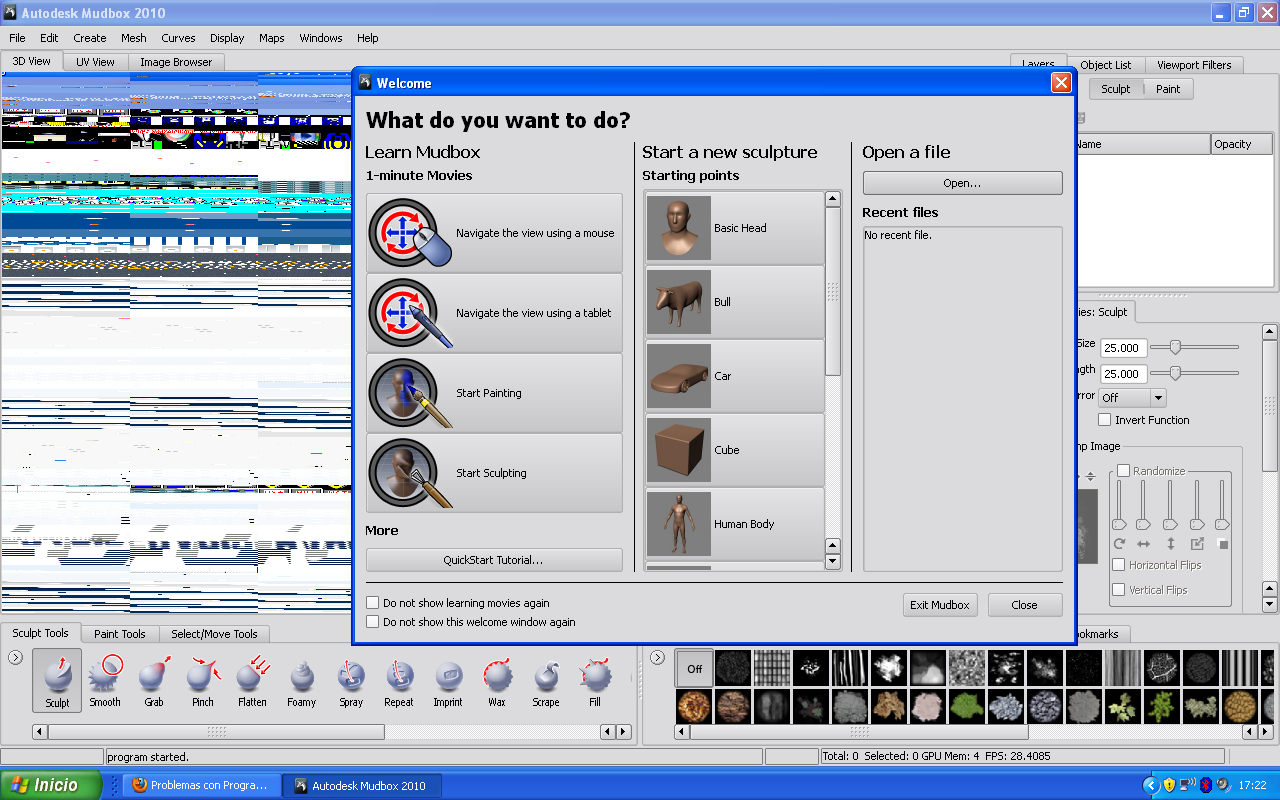
Task: Click the vertical offset randomize icon
Action: click(x=1170, y=544)
